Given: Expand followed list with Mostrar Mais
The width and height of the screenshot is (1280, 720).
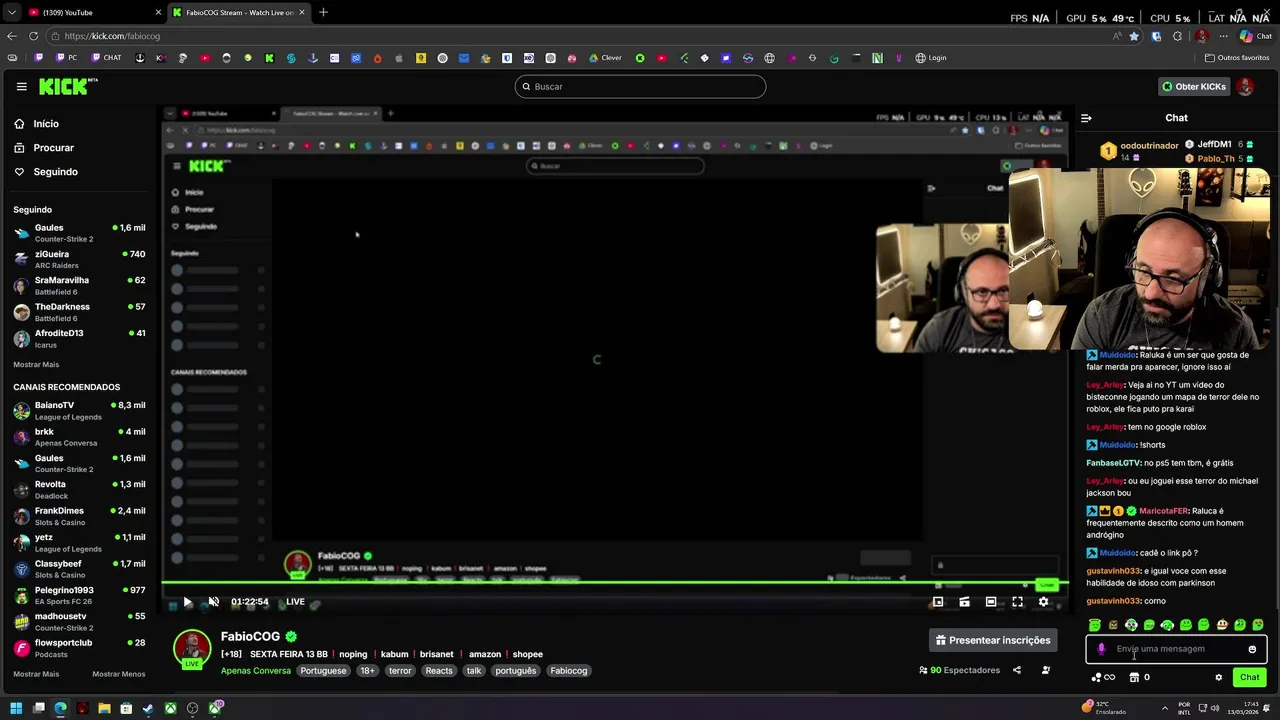Looking at the screenshot, I should coord(36,365).
